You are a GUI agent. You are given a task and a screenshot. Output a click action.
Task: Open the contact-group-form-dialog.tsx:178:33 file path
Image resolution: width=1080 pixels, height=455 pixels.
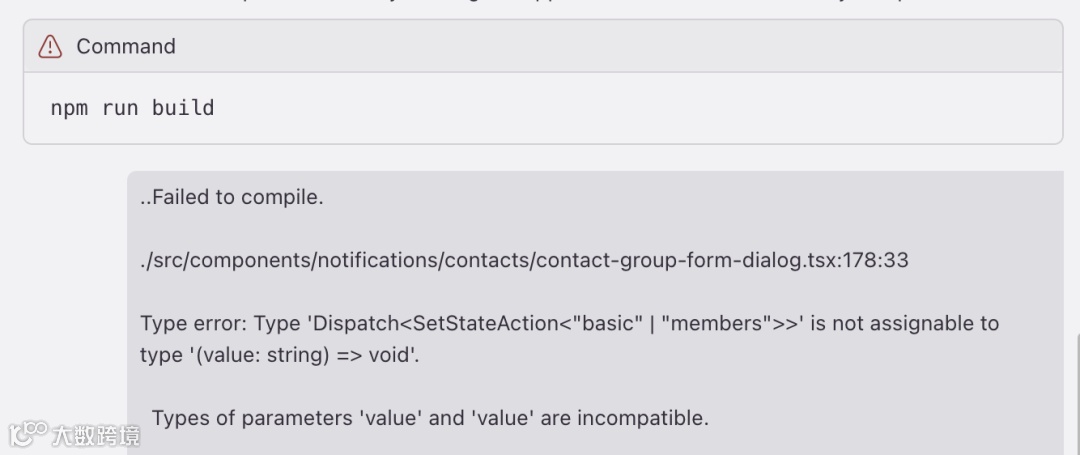click(523, 260)
